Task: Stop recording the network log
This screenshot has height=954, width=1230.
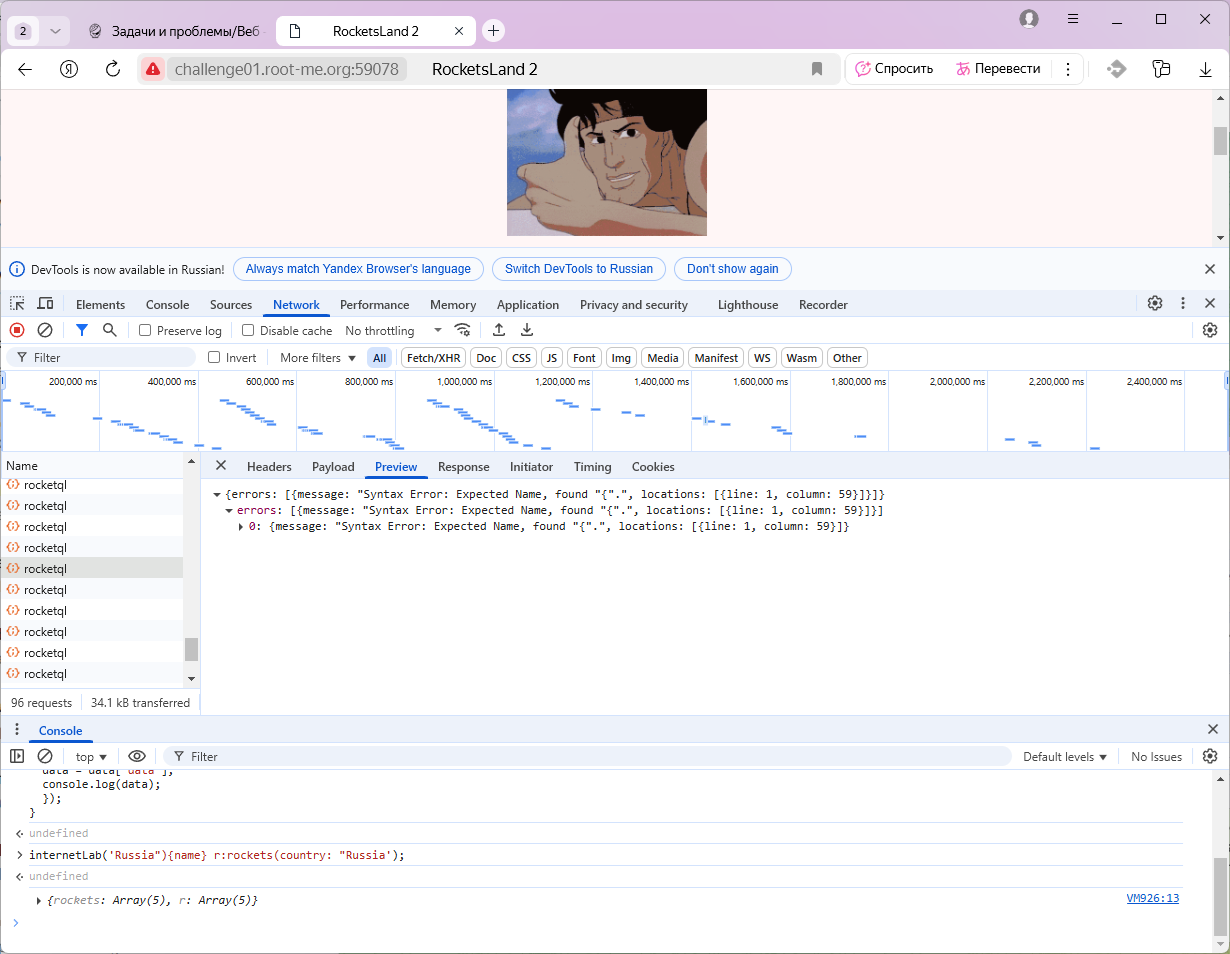Action: point(17,330)
